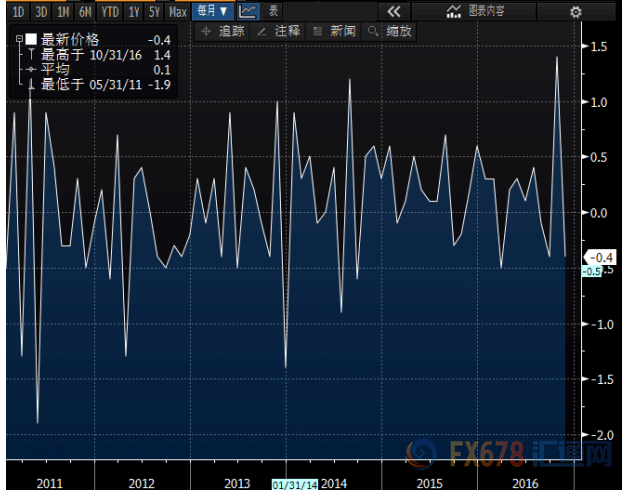Select the 6M time range
The height and width of the screenshot is (490, 630).
coord(87,12)
